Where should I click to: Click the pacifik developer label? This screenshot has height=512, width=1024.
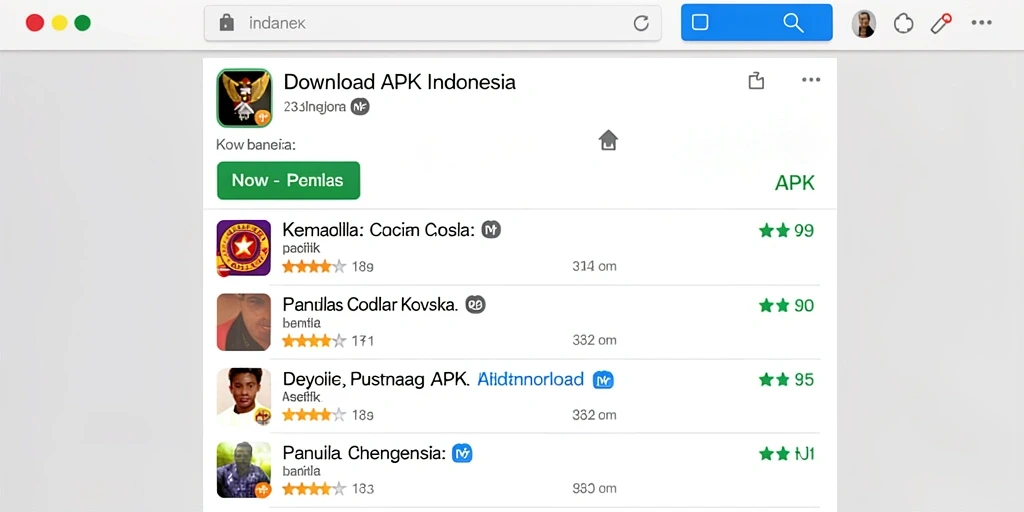tap(301, 249)
